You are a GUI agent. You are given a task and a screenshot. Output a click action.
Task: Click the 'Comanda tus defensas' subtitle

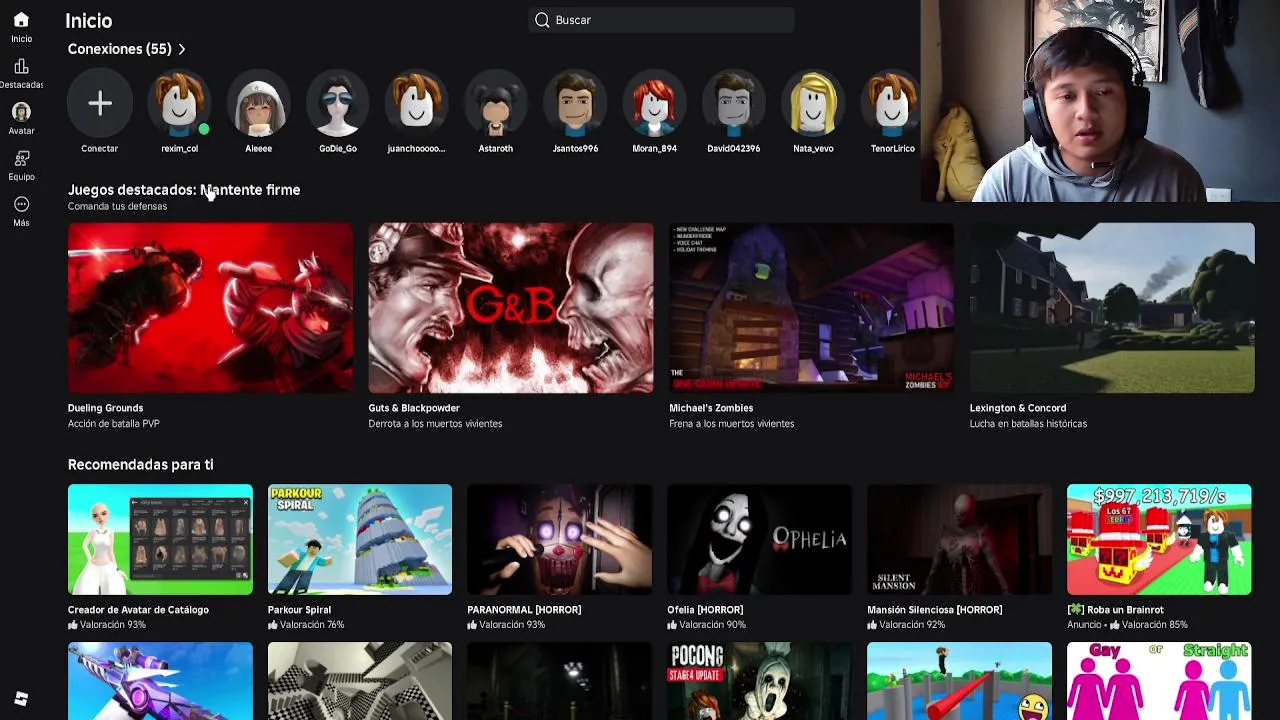[x=117, y=206]
